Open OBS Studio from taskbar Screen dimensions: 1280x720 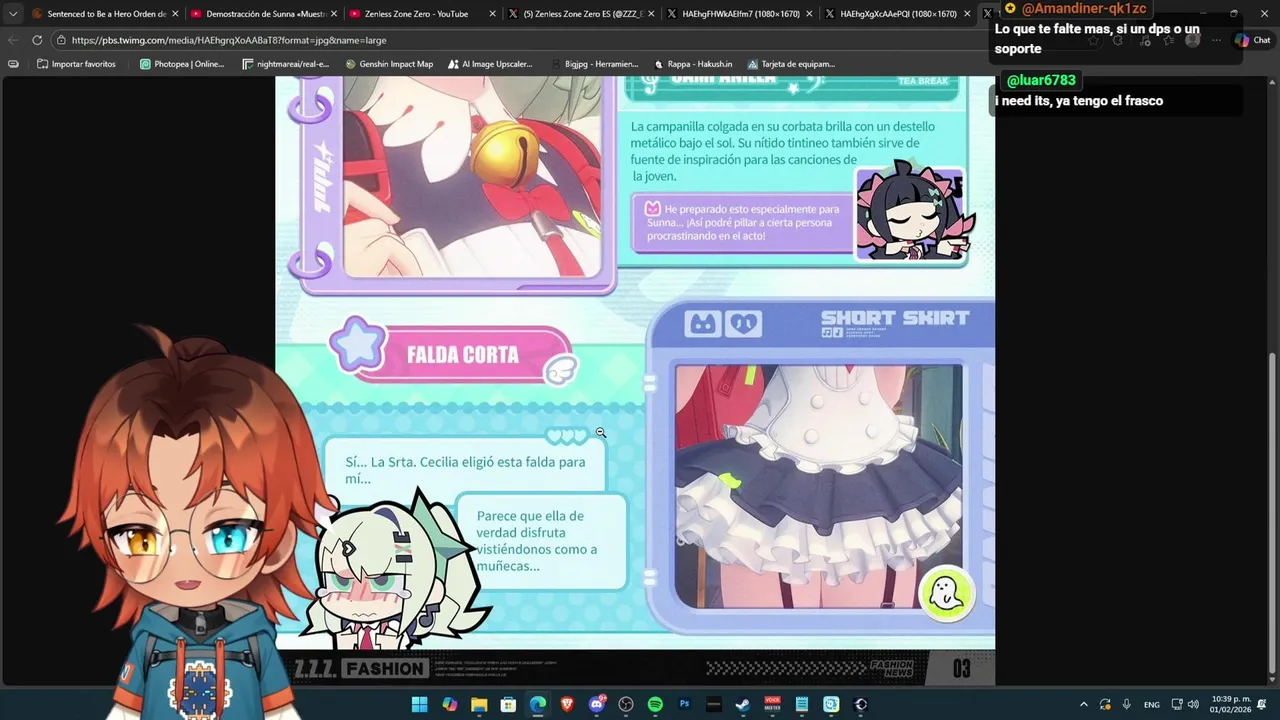tap(626, 704)
